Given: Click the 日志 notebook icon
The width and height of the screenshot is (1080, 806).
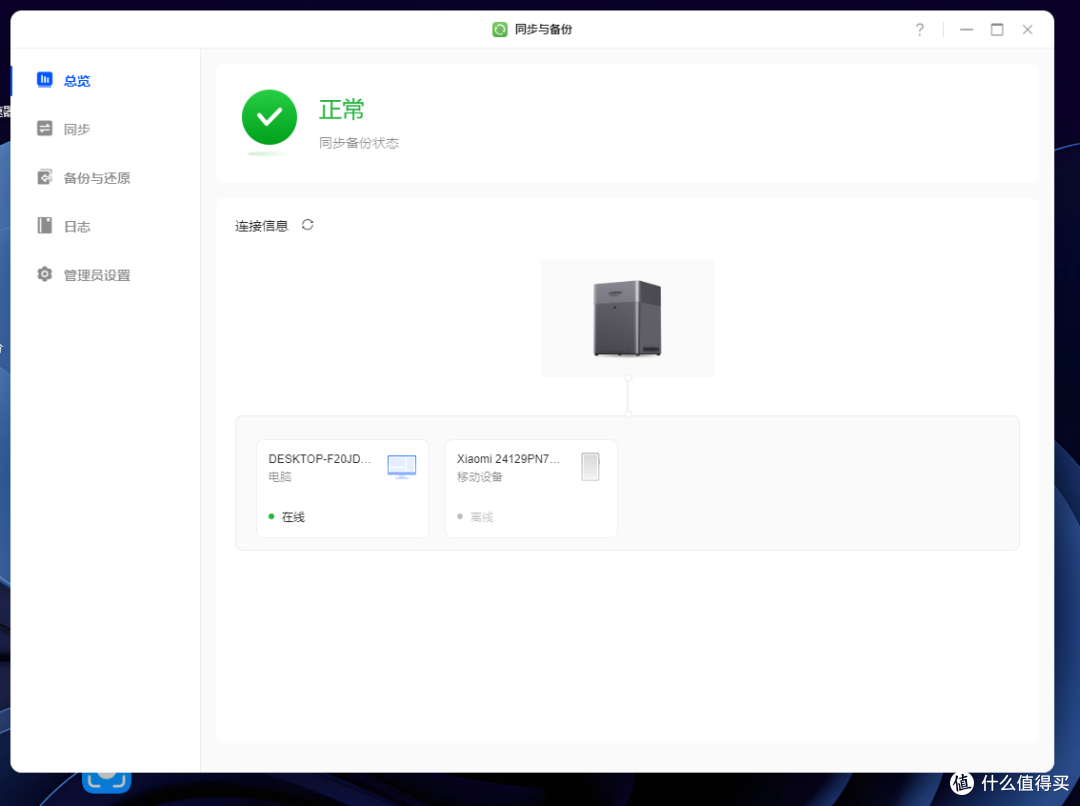Looking at the screenshot, I should (x=45, y=226).
